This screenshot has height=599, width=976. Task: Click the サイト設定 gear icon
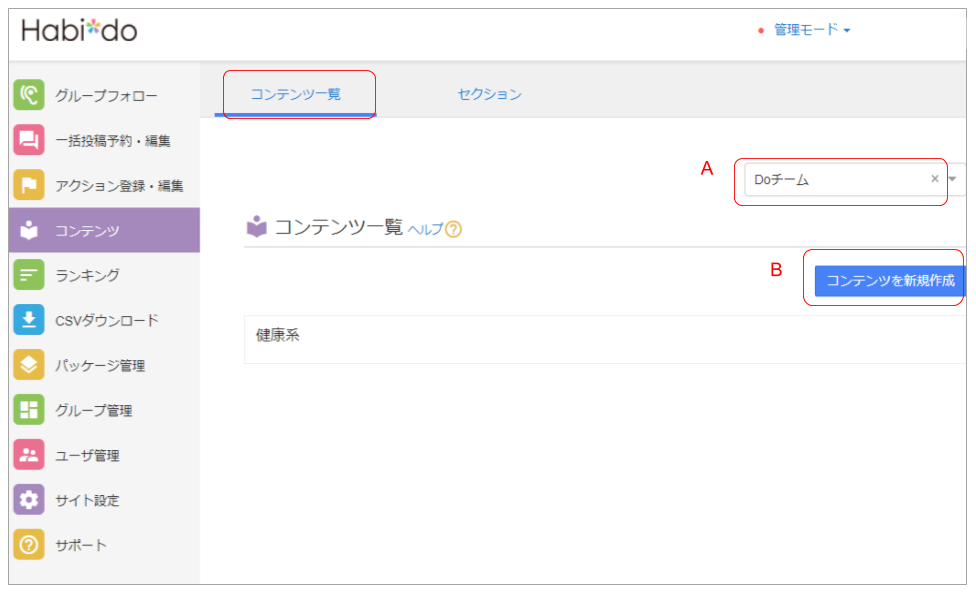[x=29, y=500]
